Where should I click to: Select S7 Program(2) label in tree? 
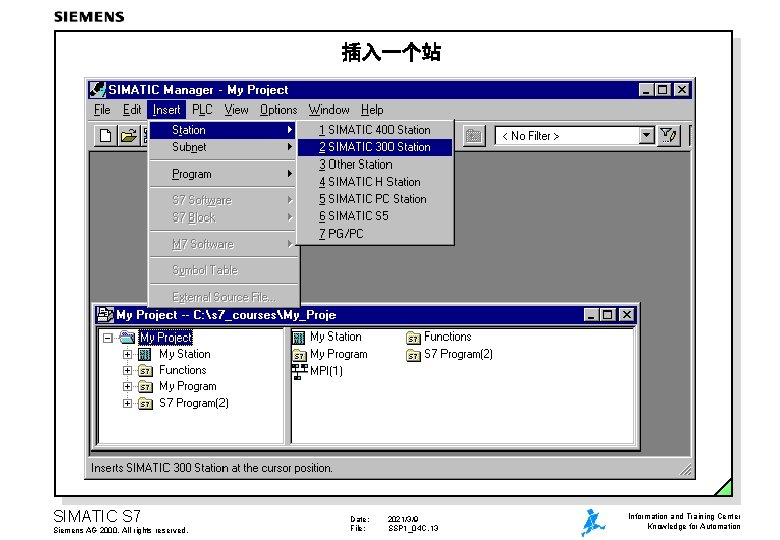click(194, 403)
